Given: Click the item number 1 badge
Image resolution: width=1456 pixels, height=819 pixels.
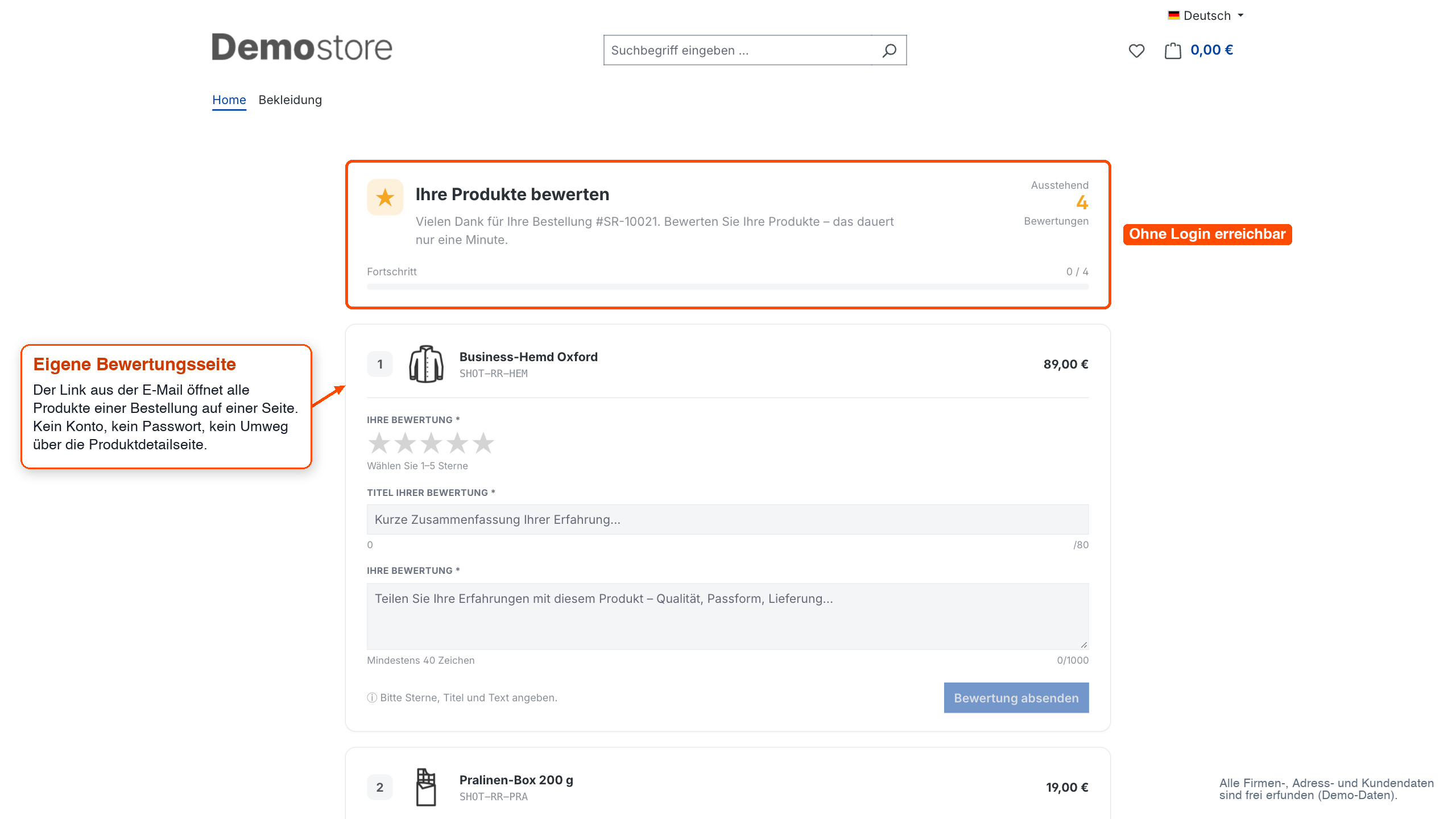Looking at the screenshot, I should (x=380, y=364).
